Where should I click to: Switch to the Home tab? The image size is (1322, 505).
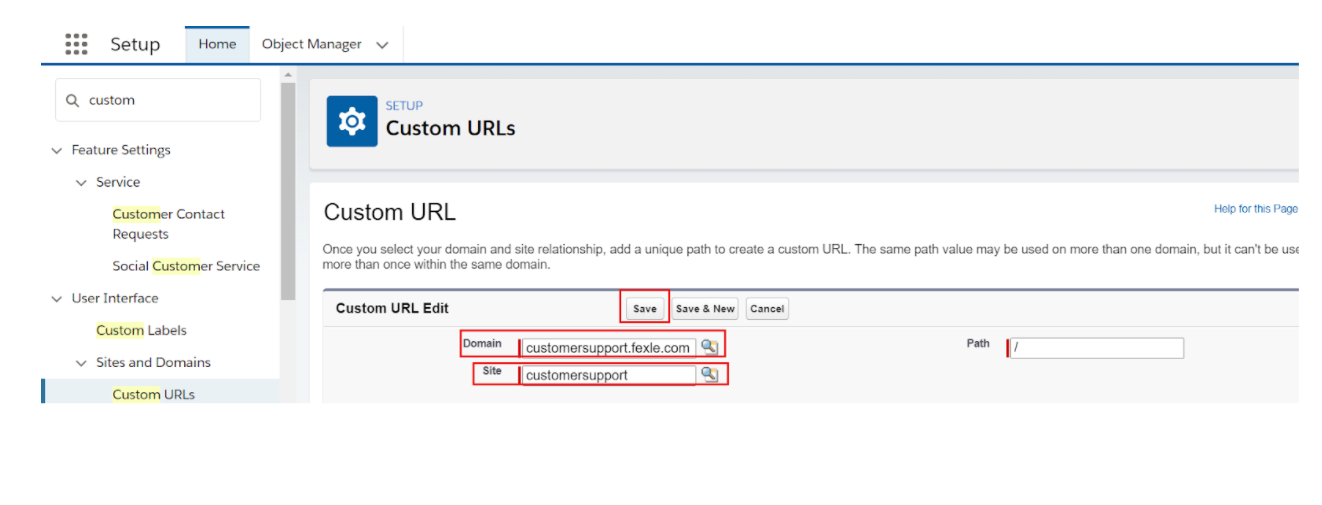(x=217, y=44)
